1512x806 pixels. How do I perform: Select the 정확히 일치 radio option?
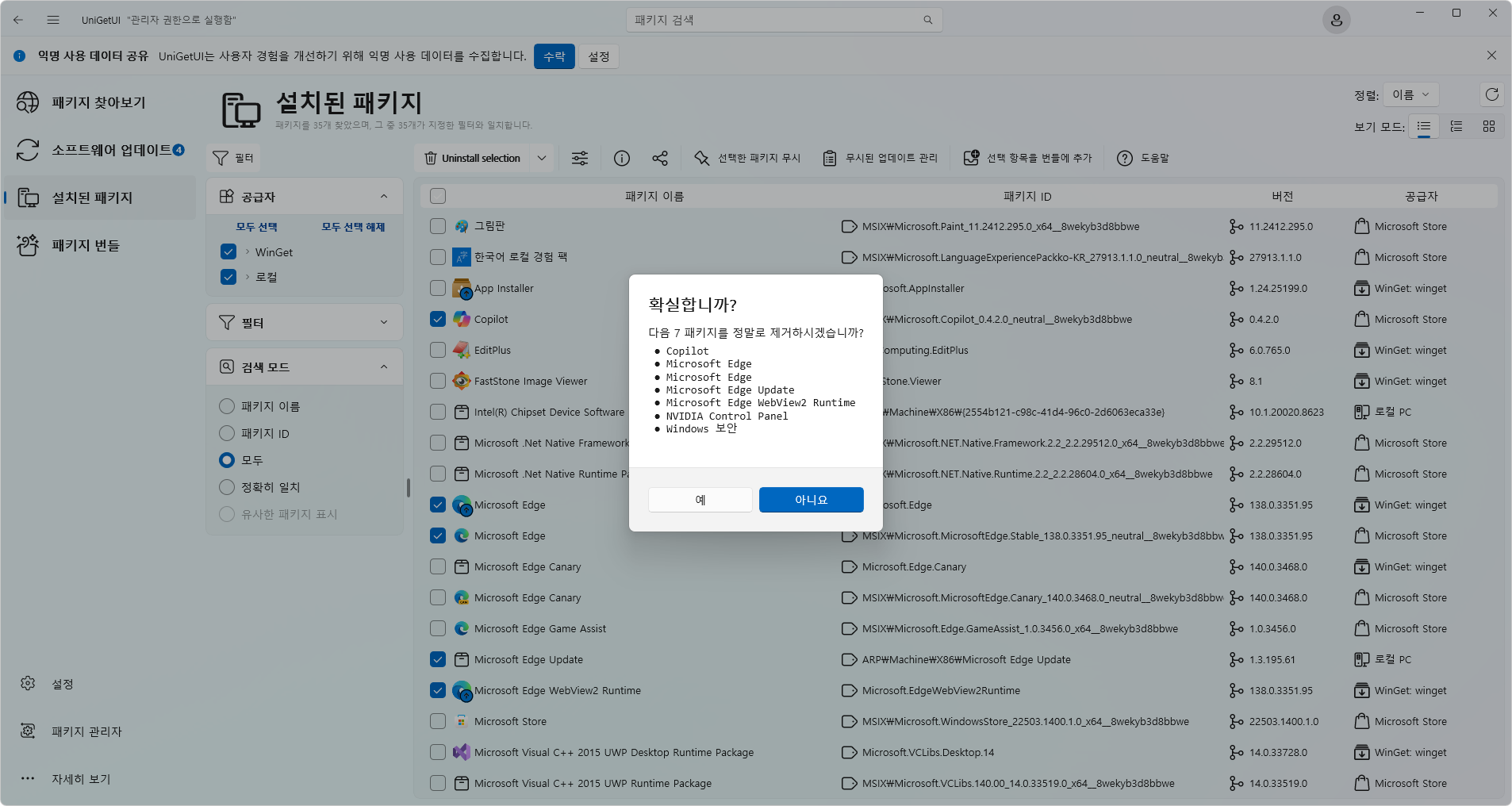(x=227, y=487)
